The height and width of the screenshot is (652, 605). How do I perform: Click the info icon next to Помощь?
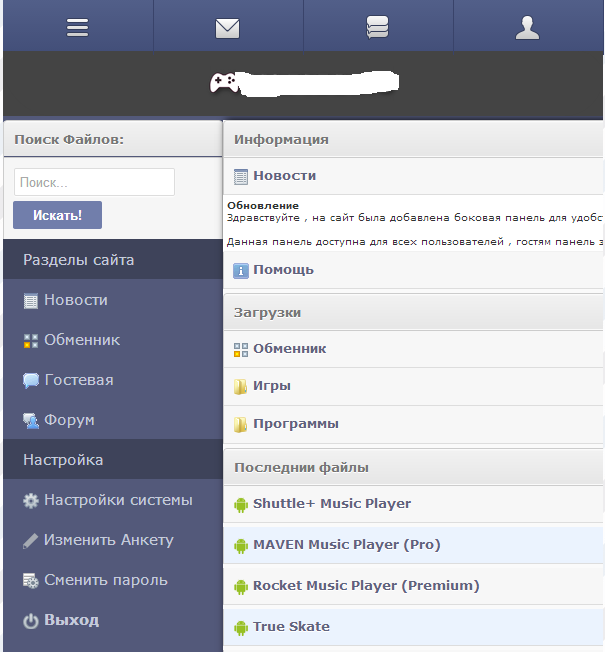click(240, 270)
